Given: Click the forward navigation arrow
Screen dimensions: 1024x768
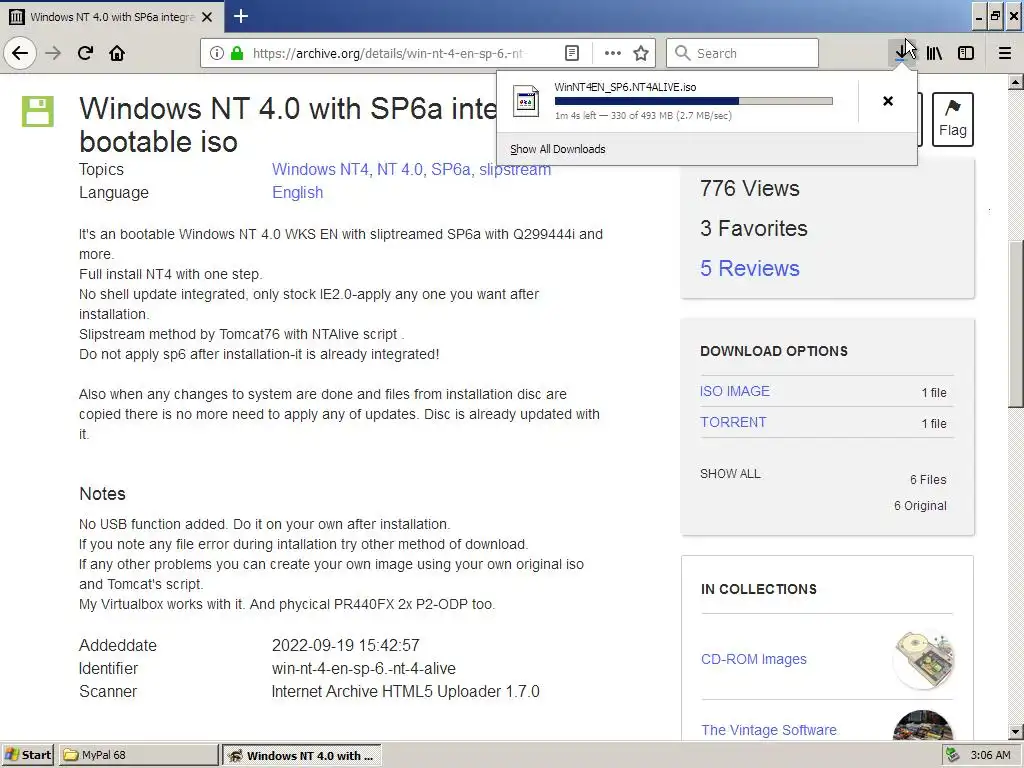Looking at the screenshot, I should click(x=53, y=53).
